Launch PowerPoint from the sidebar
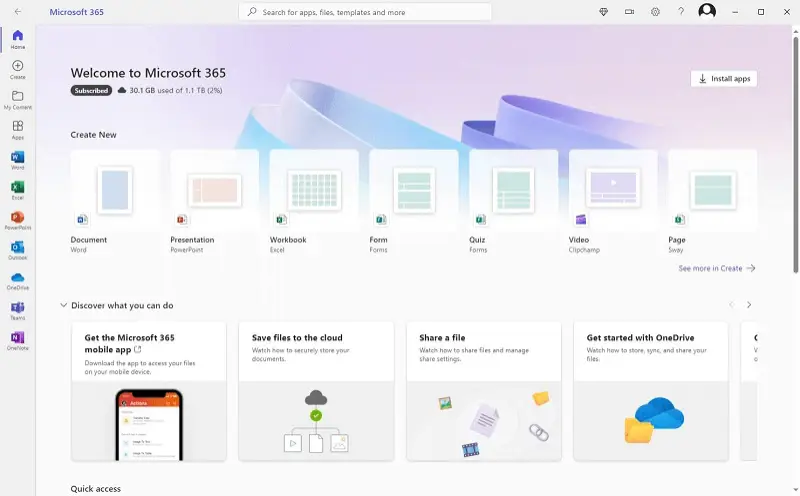The height and width of the screenshot is (496, 800). [x=17, y=220]
